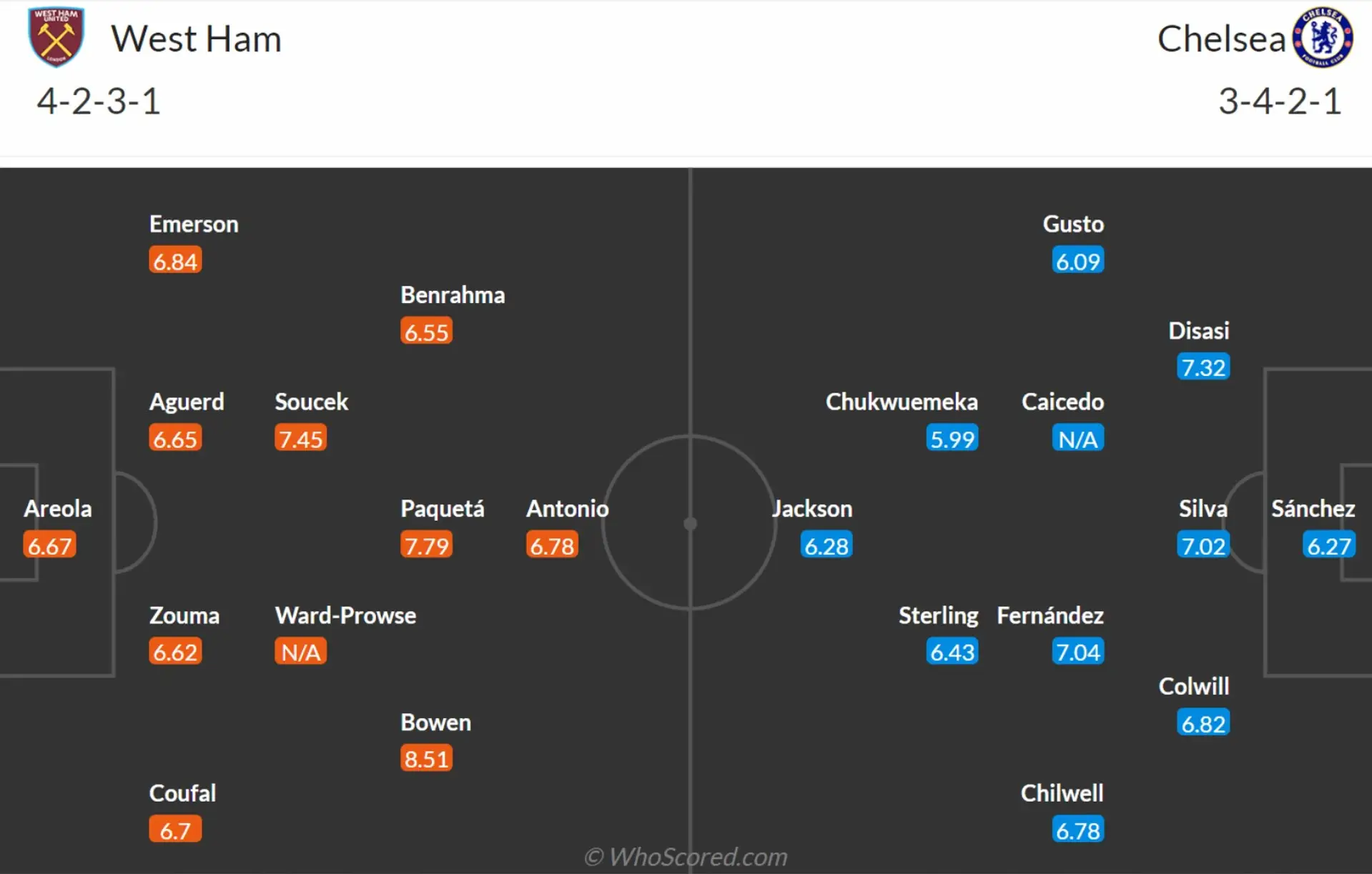Click the WhoScored.com watermark
The image size is (1372, 874).
pyautogui.click(x=686, y=856)
